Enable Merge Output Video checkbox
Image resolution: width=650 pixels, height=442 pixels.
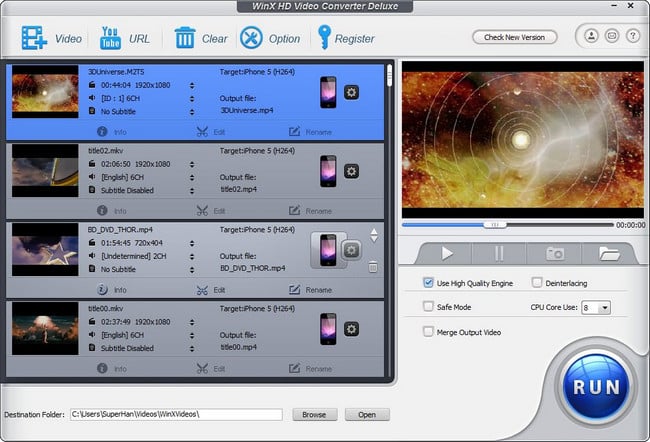(428, 332)
